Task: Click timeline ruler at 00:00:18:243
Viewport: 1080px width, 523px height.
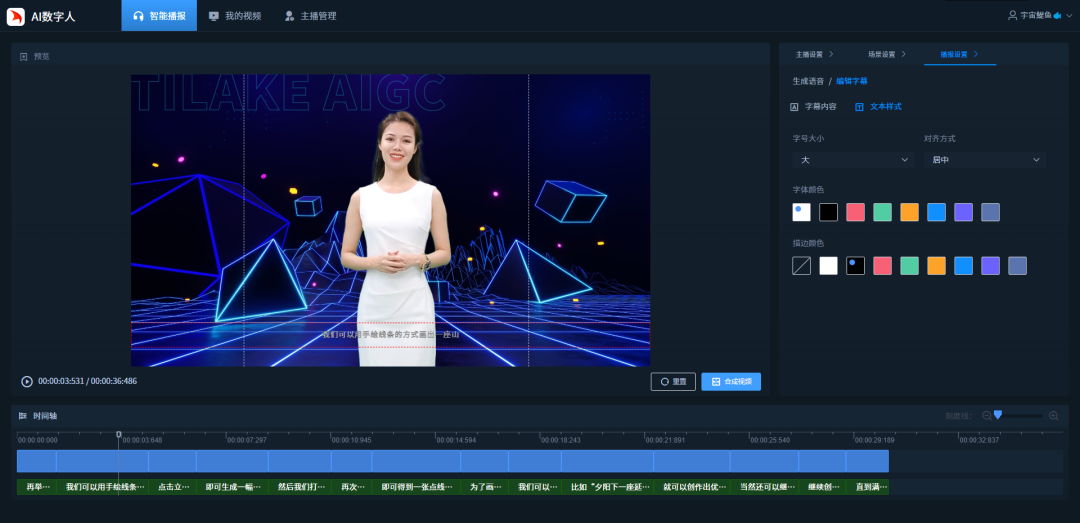Action: click(561, 440)
